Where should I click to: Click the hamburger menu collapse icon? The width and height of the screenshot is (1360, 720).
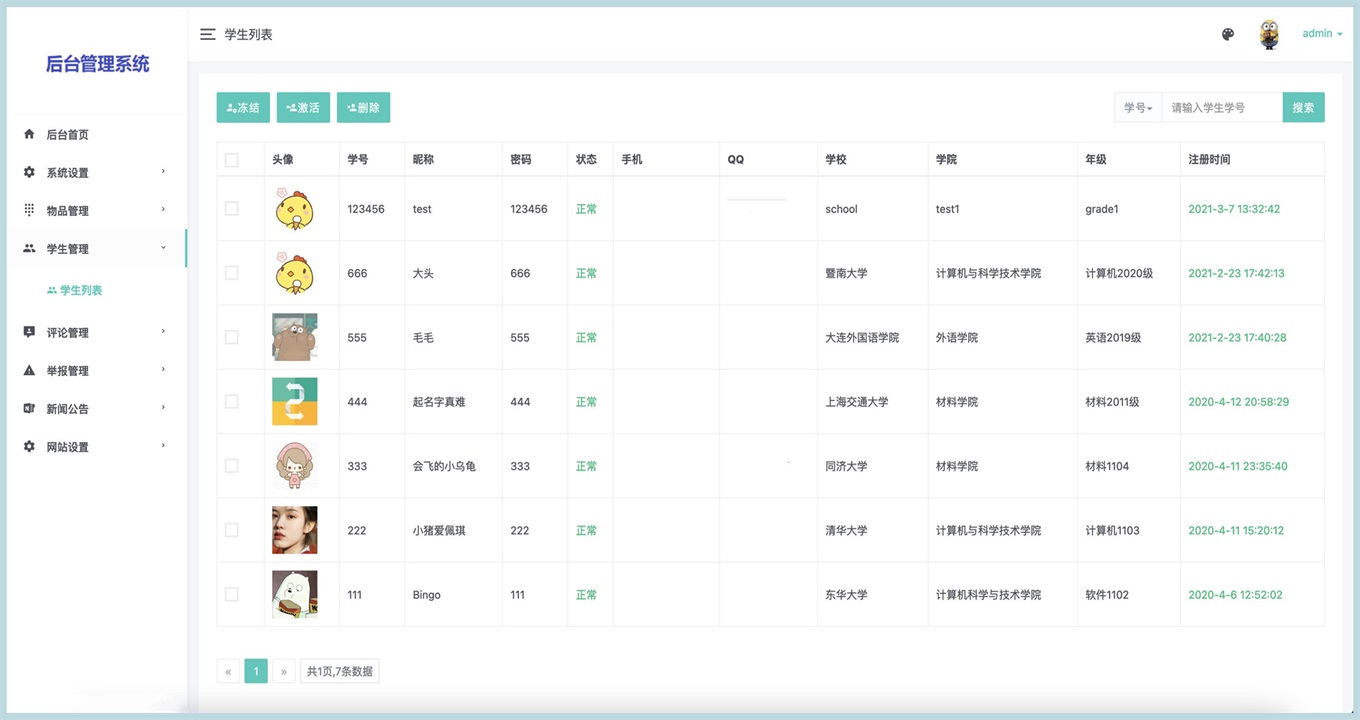(x=208, y=34)
